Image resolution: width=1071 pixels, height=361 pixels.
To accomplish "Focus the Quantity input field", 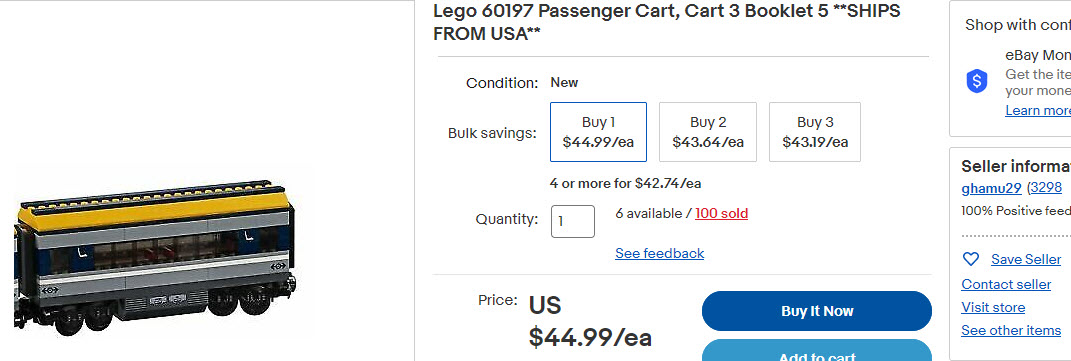I will pos(573,221).
